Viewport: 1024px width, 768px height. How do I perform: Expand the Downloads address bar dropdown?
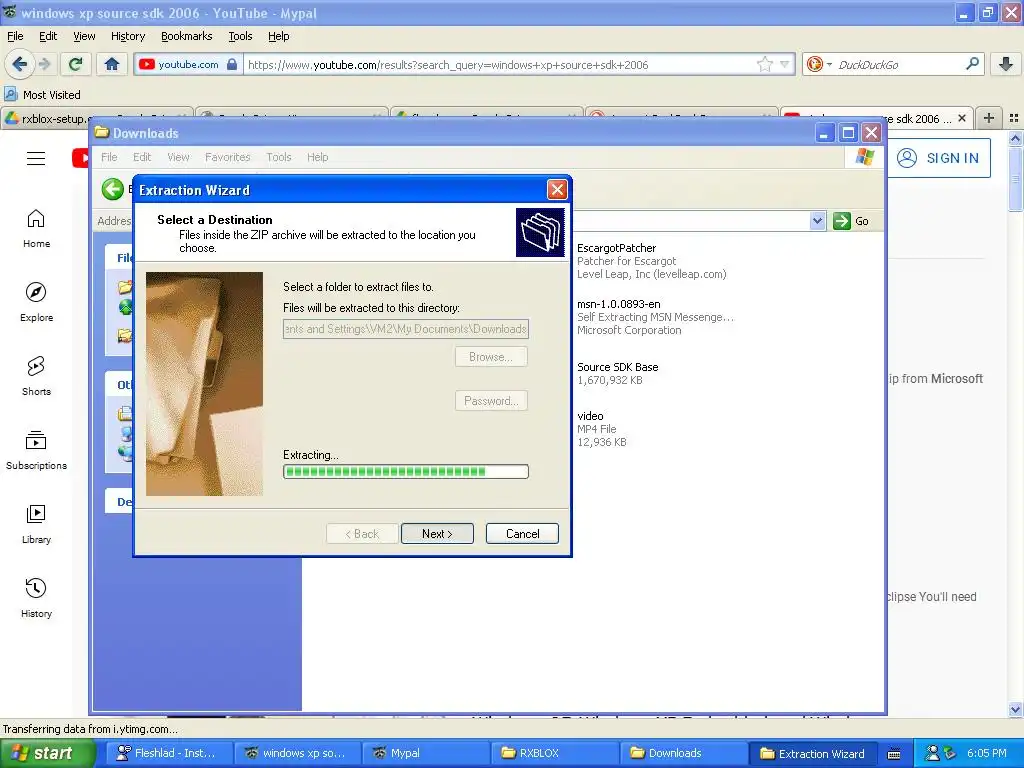(818, 221)
